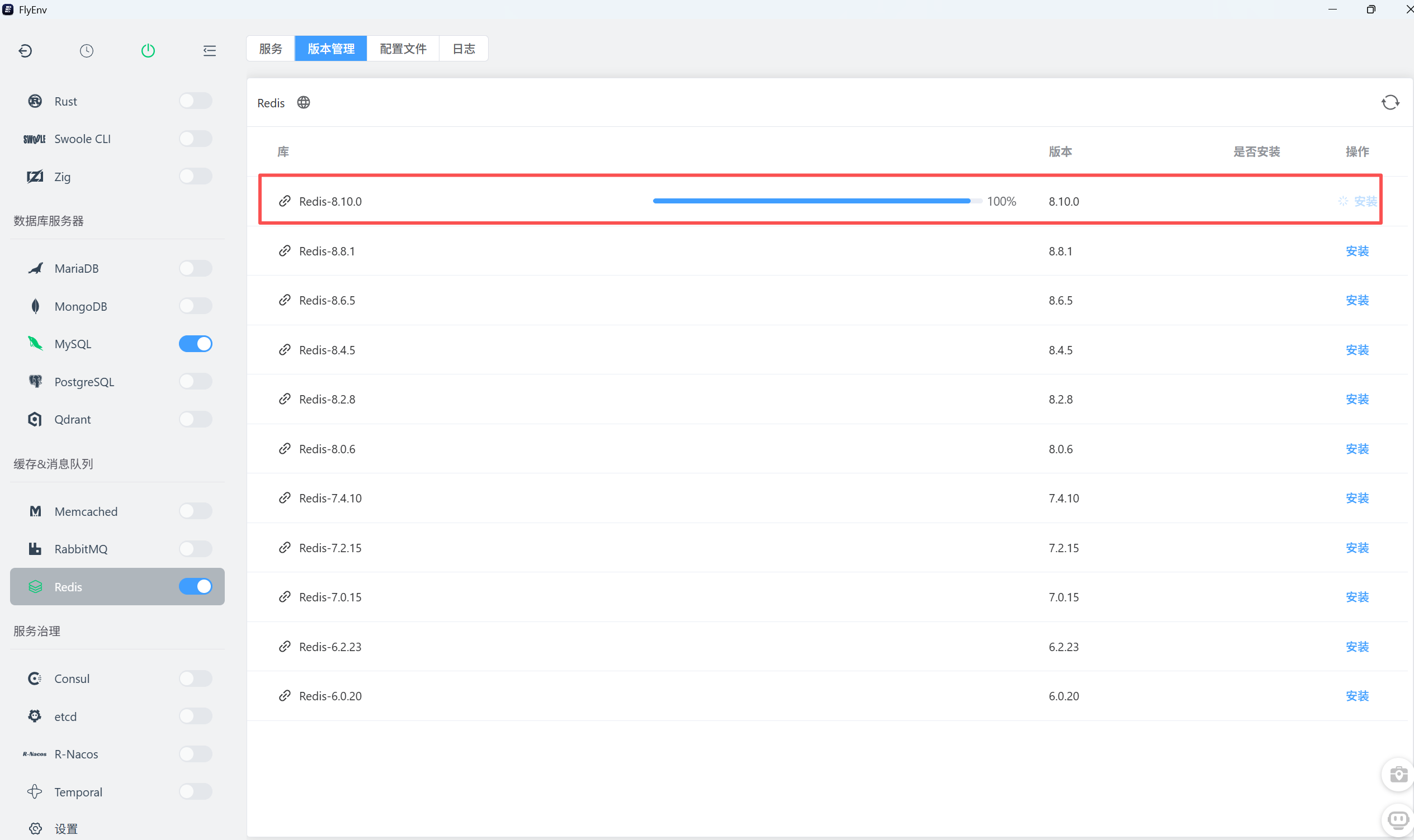The width and height of the screenshot is (1414, 840).
Task: Toggle the Rust service switch
Action: point(195,101)
